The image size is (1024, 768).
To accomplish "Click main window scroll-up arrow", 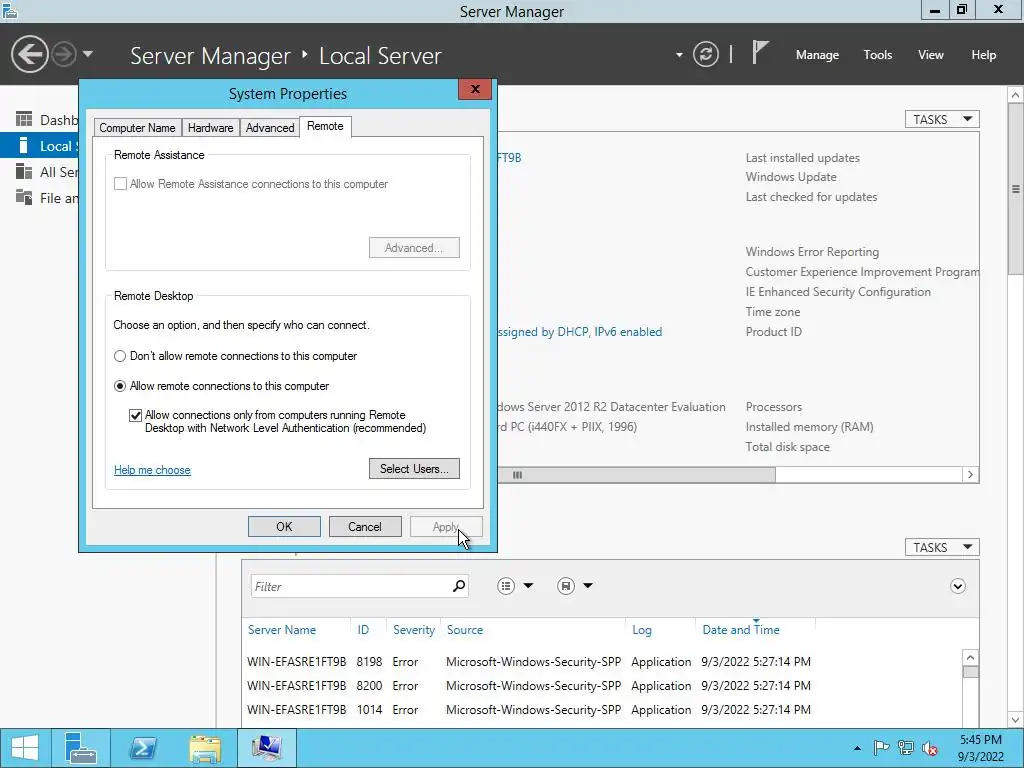I will pos(1016,95).
